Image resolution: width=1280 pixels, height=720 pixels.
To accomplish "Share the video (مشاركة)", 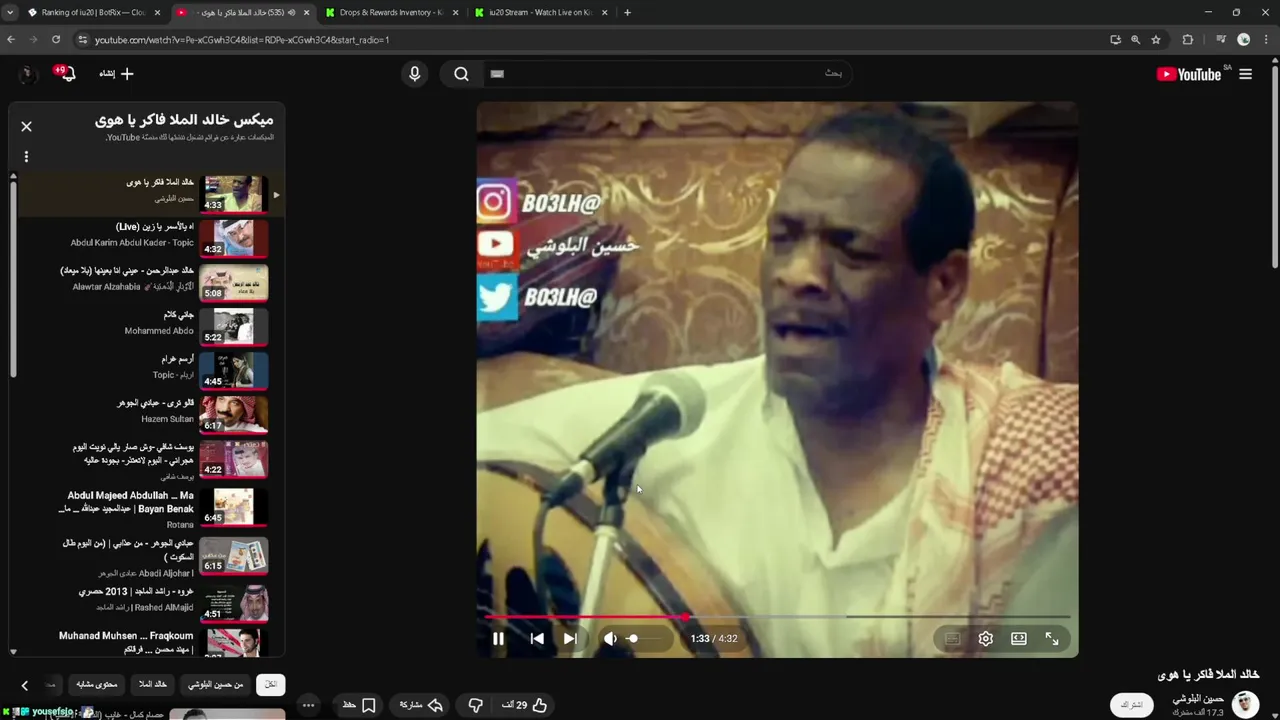I will tap(422, 705).
